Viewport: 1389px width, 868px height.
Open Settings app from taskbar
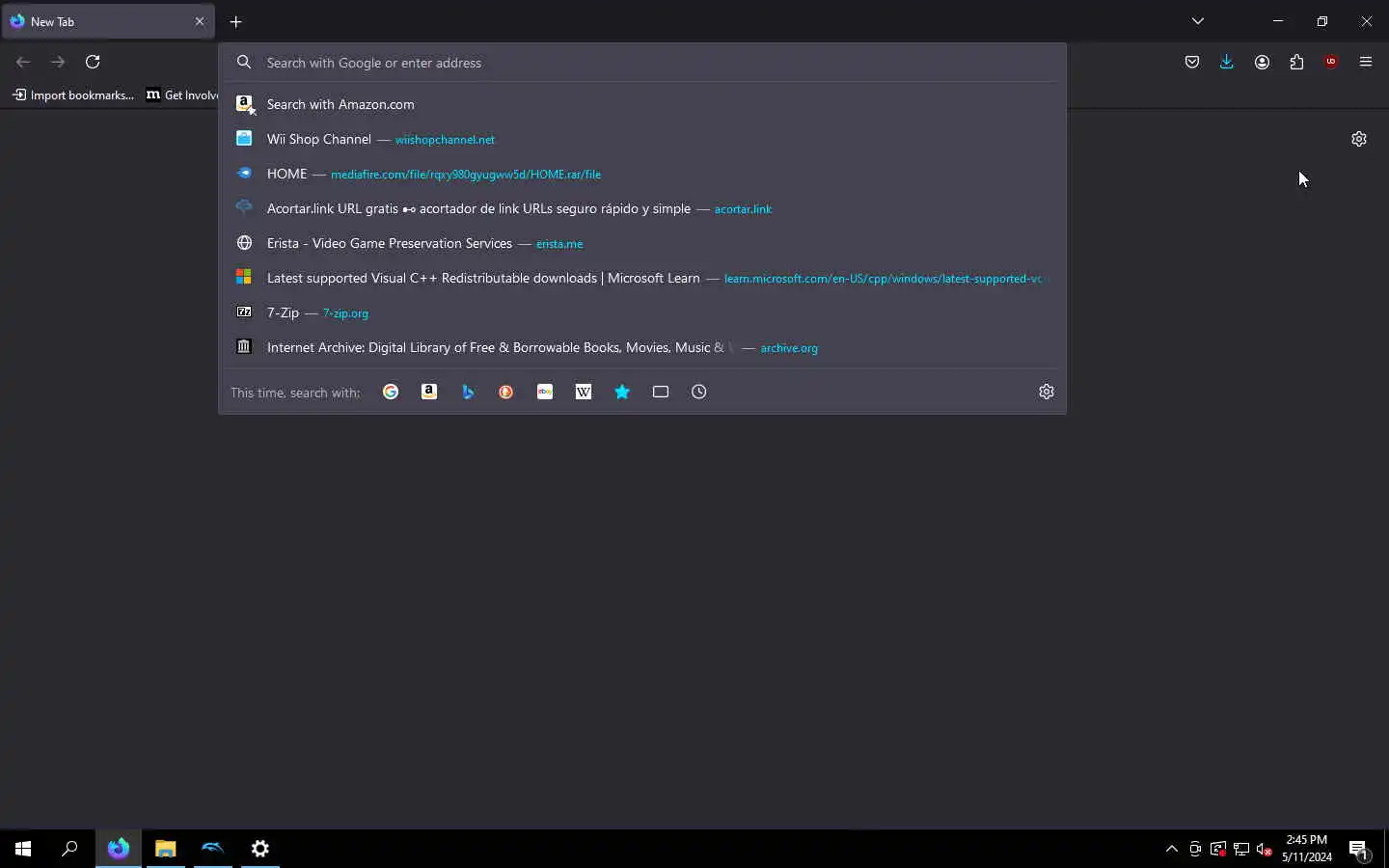tap(260, 849)
